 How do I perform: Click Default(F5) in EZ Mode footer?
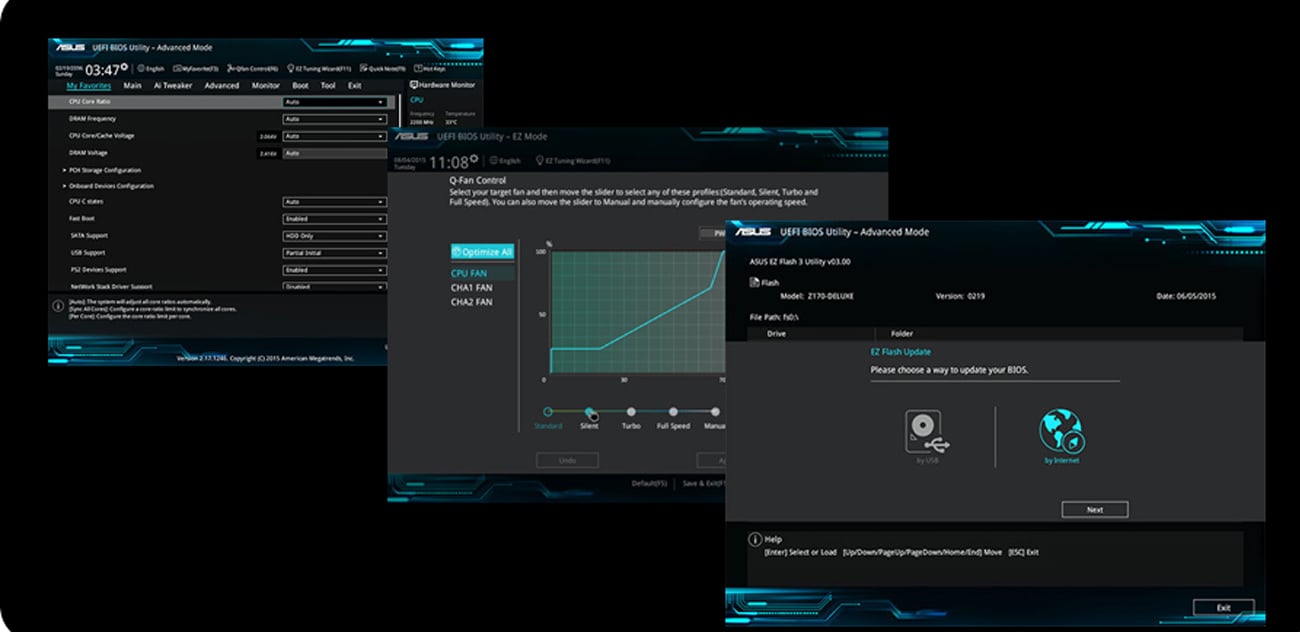pyautogui.click(x=649, y=484)
